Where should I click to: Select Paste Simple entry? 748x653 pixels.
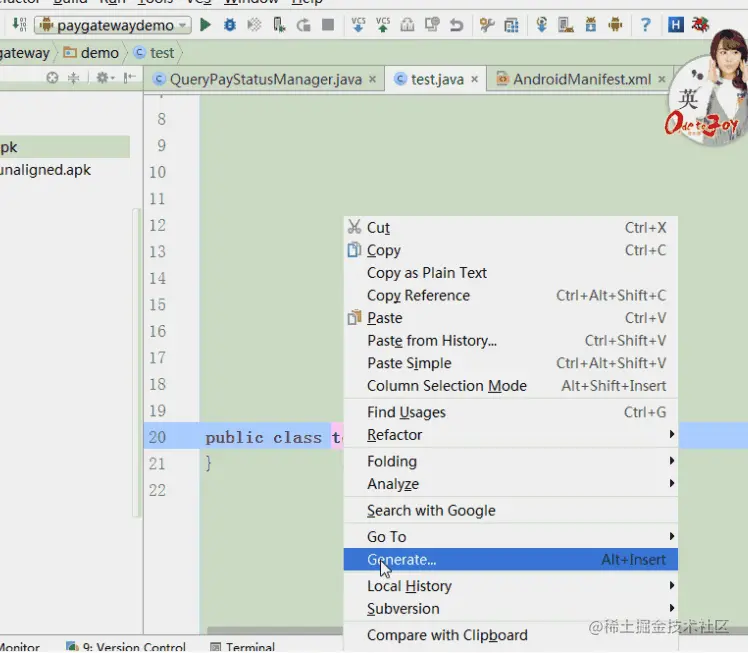pos(510,363)
